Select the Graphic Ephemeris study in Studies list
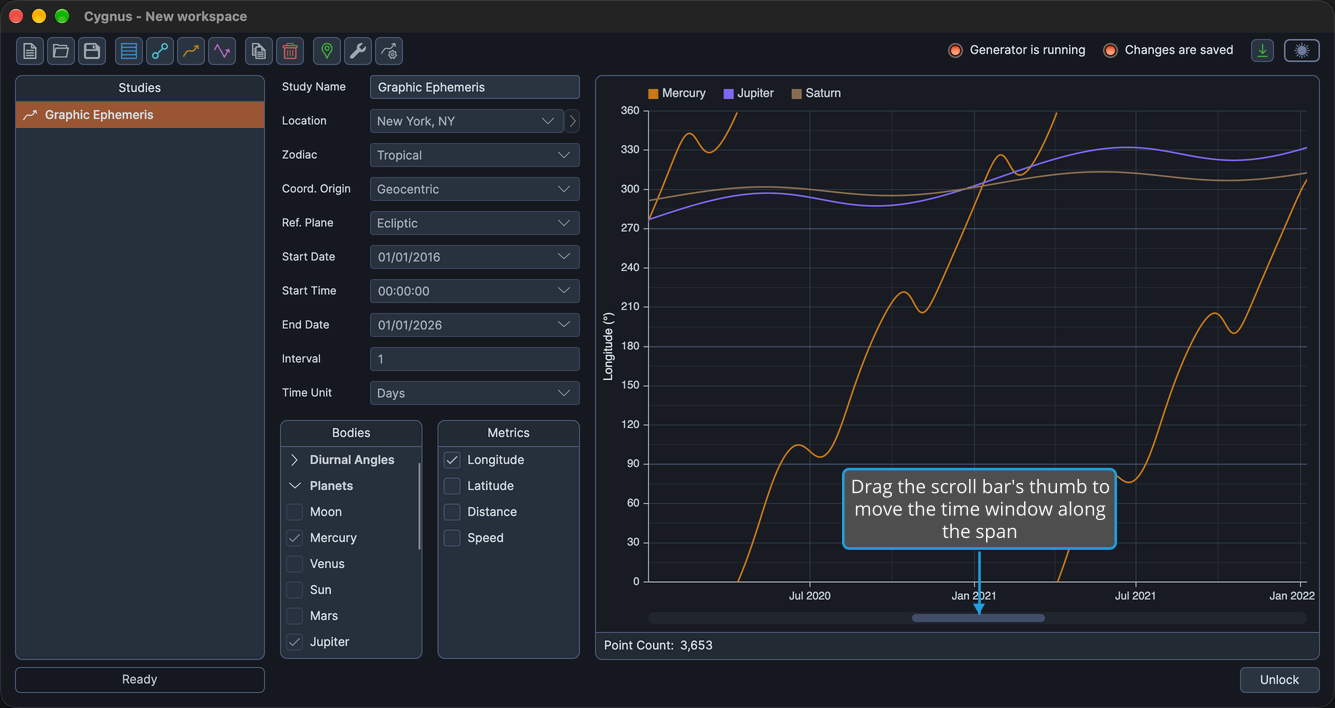1335x708 pixels. coord(140,115)
